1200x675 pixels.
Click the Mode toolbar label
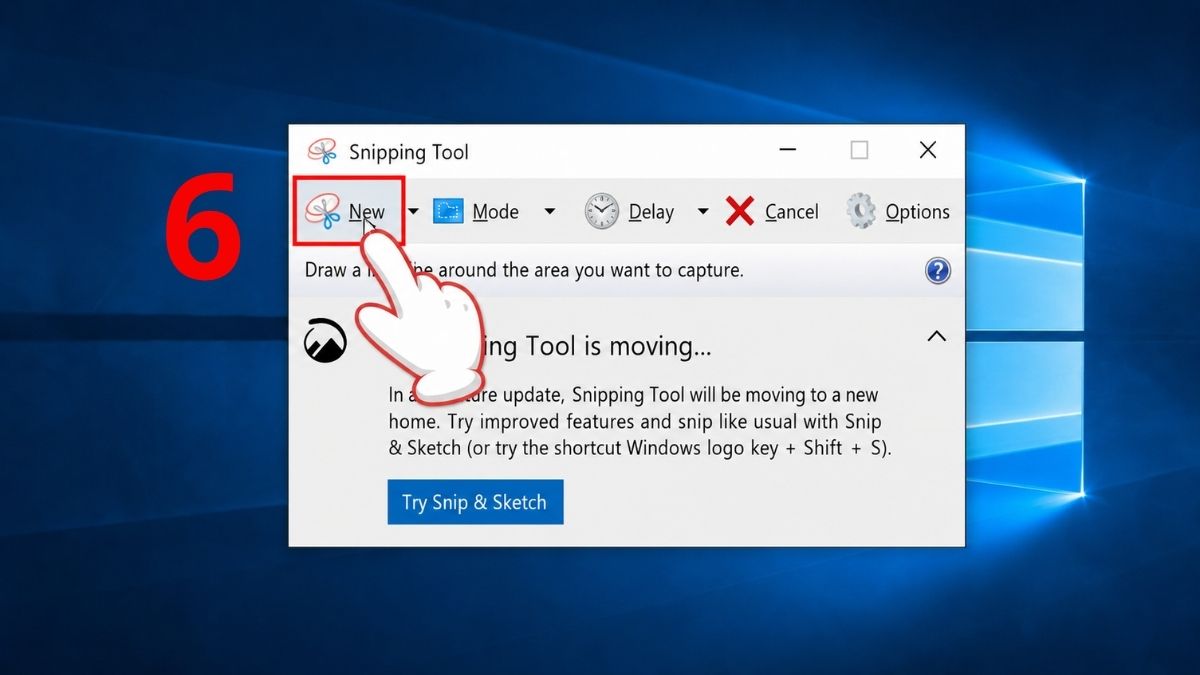point(495,212)
